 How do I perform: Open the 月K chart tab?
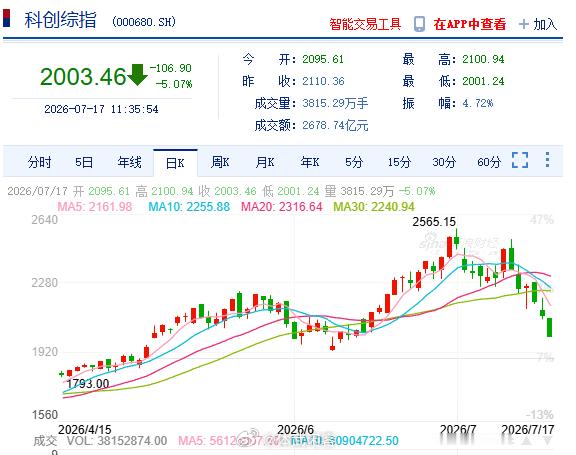click(265, 162)
